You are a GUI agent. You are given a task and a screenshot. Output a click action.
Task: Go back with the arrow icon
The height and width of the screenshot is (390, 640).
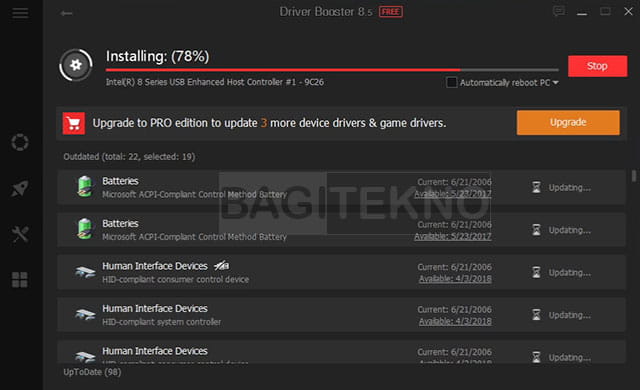[x=66, y=13]
